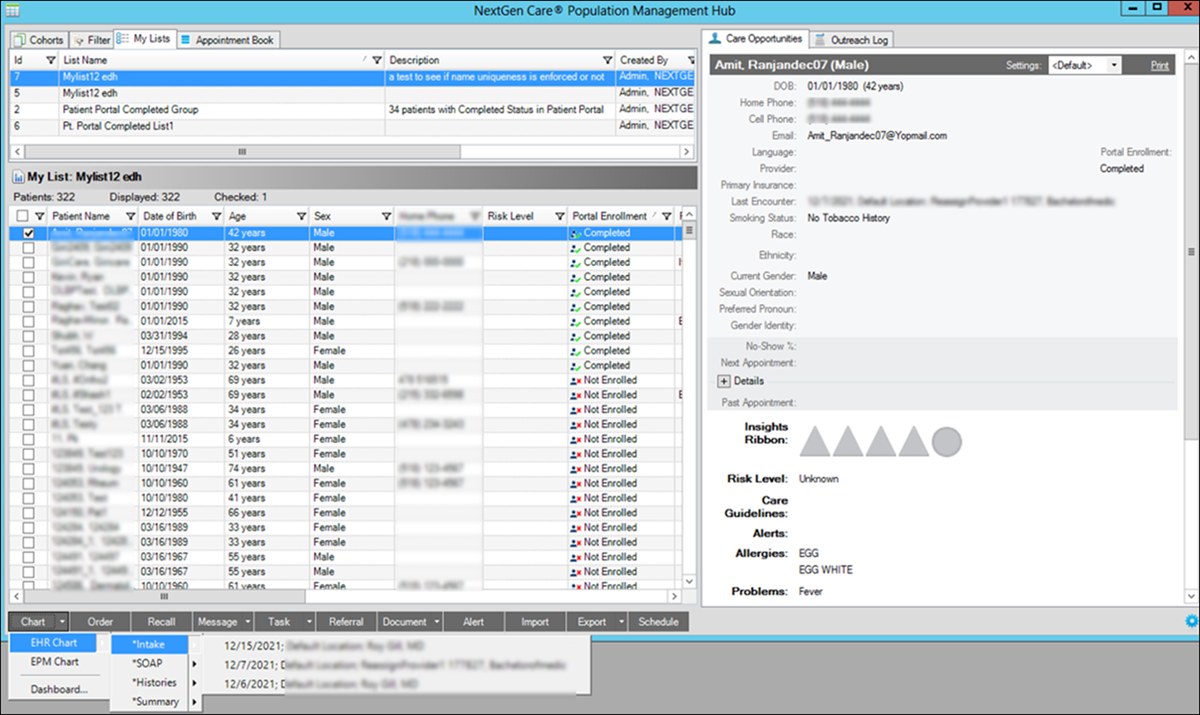
Task: Select the Pt. Portal Completed List1 row
Action: pyautogui.click(x=352, y=126)
